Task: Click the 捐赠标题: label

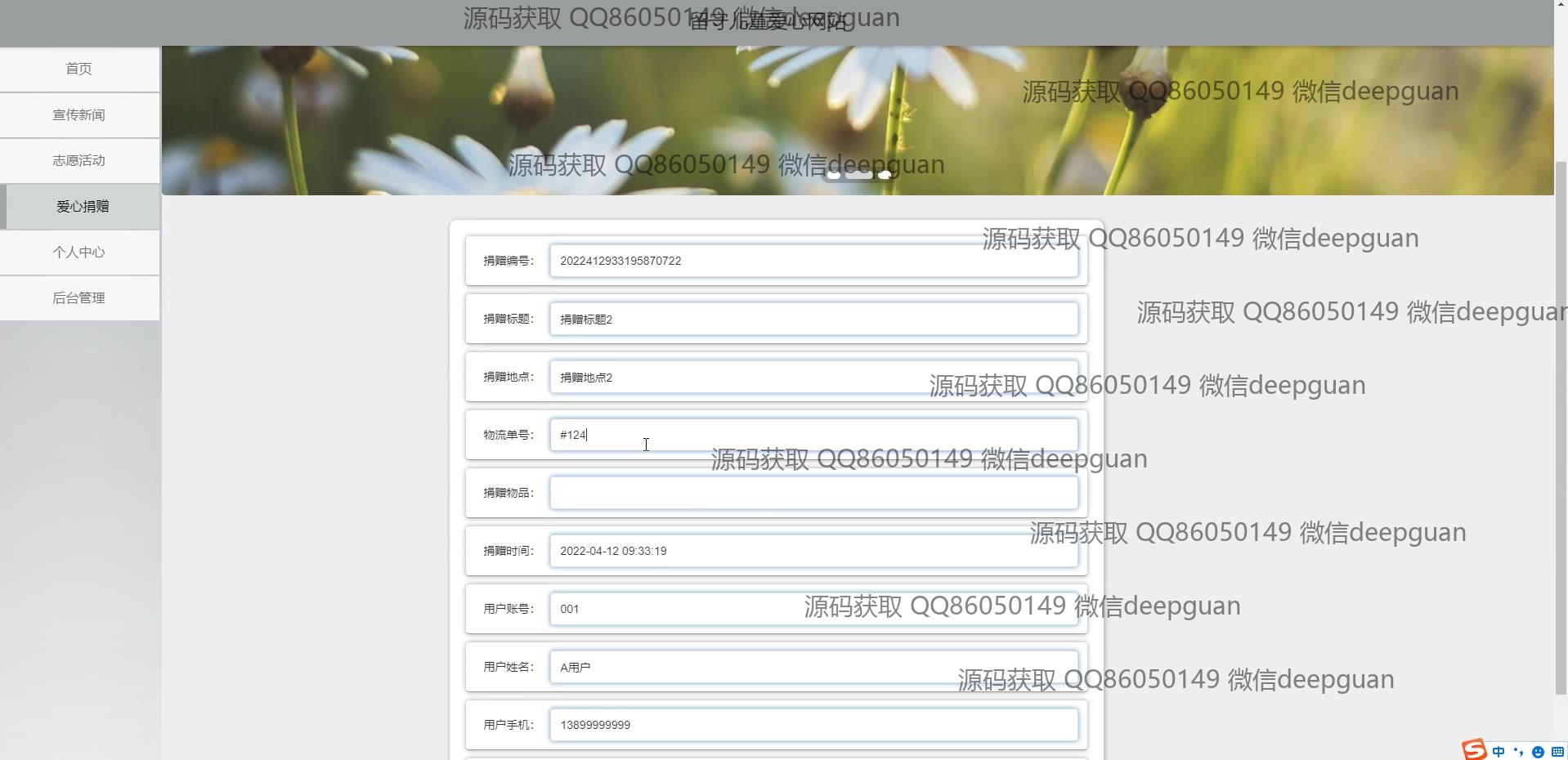Action: pos(508,319)
